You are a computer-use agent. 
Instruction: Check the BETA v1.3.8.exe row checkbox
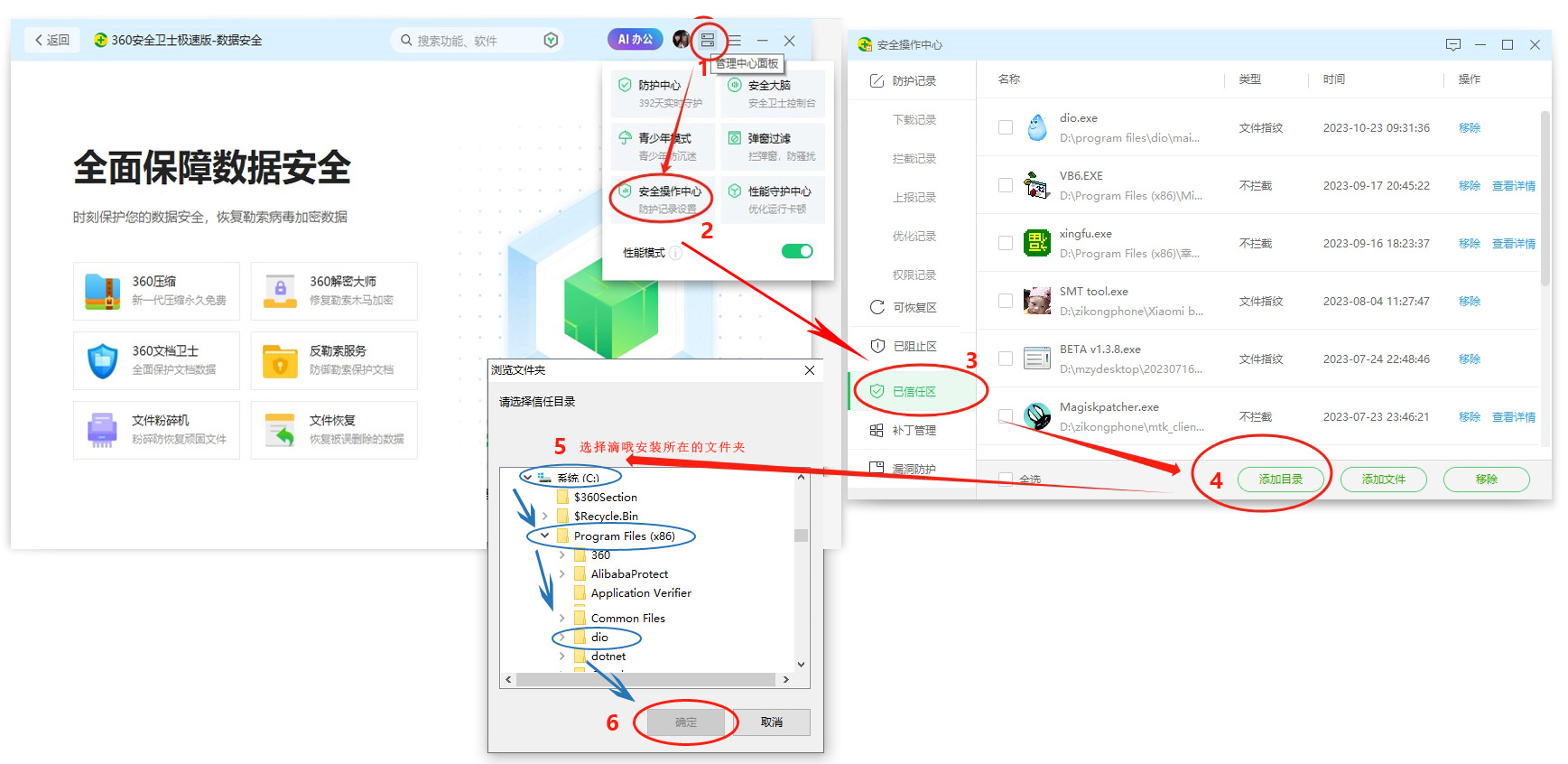pos(1005,359)
